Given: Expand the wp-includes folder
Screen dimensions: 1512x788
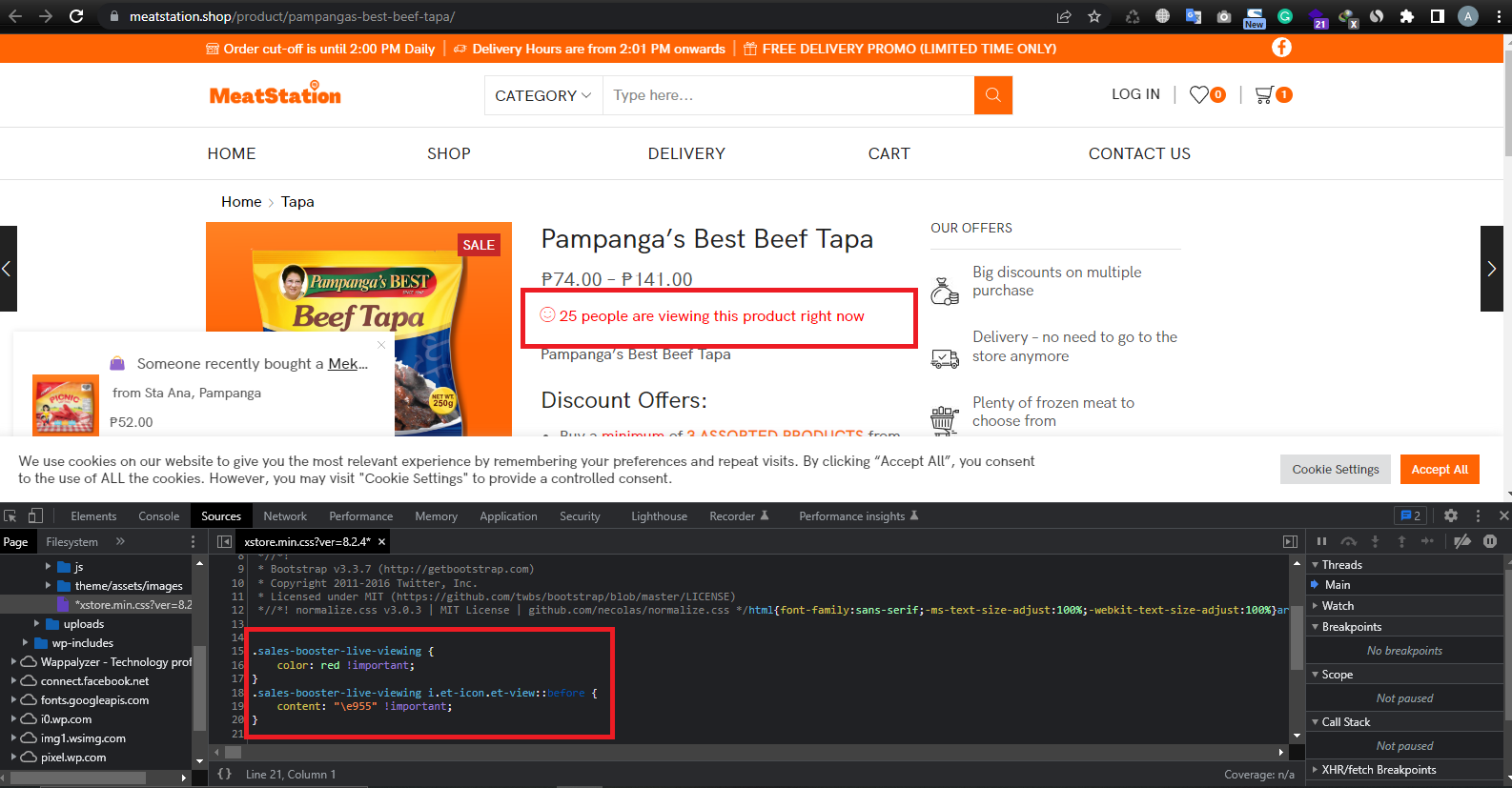Looking at the screenshot, I should 26,642.
